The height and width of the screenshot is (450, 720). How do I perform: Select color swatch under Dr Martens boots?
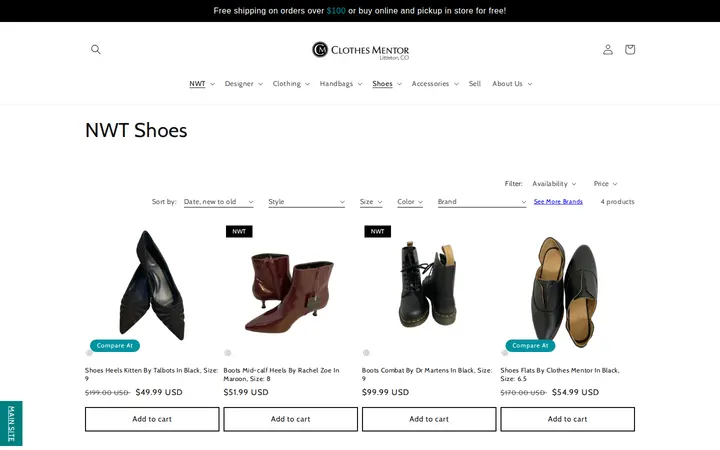point(366,353)
